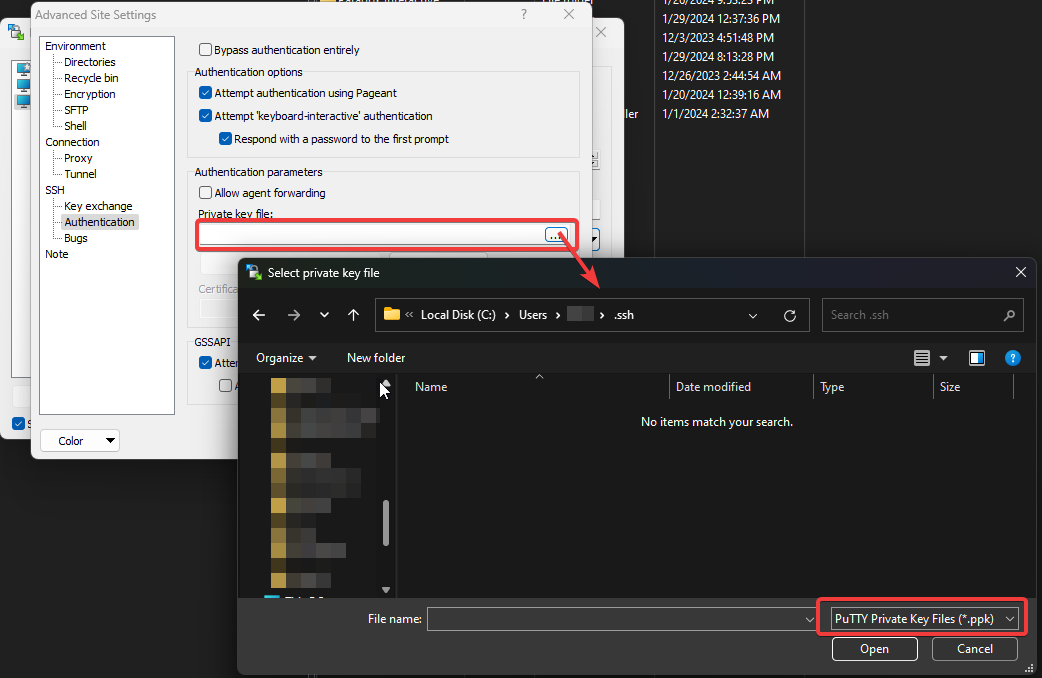1042x678 pixels.
Task: Select Encryption in settings tree
Action: 90,94
